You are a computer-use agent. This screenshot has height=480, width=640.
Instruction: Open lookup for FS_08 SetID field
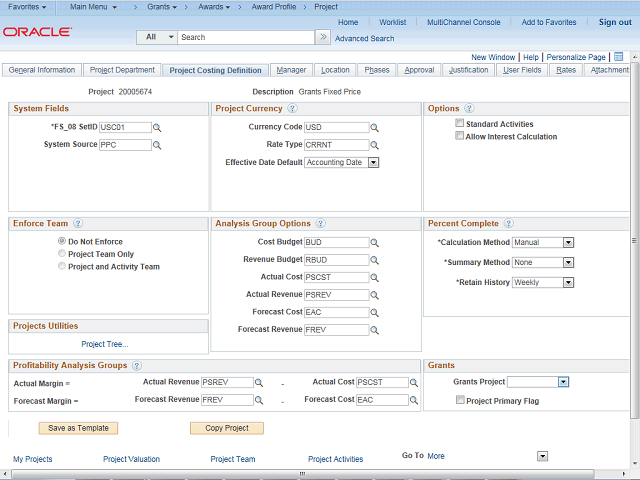[x=157, y=128]
